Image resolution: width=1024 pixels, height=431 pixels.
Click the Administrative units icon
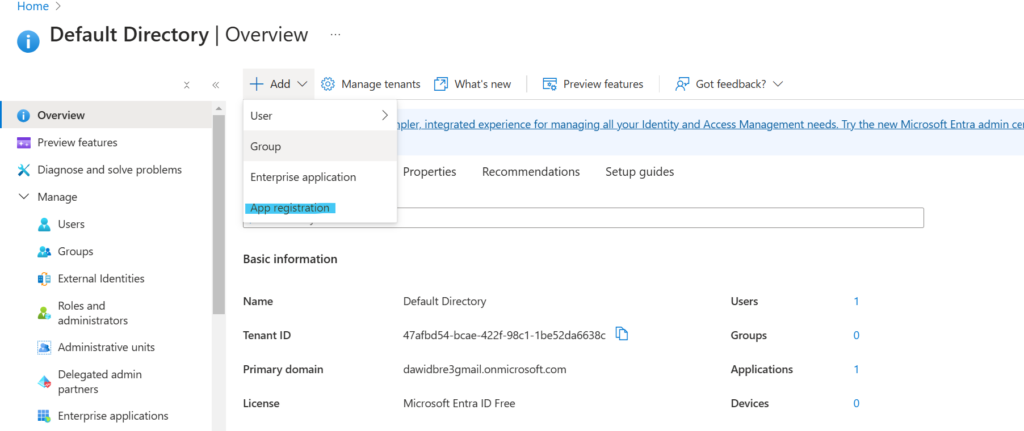coord(44,348)
